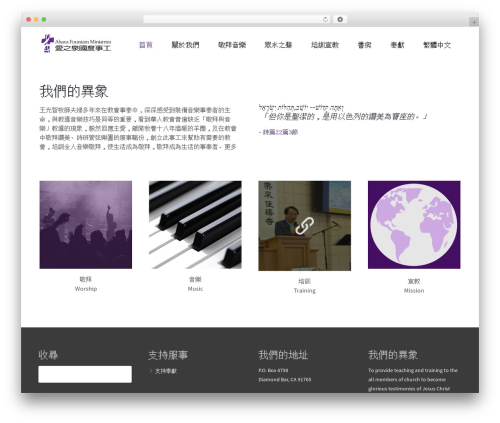
Task: Click the Hebrew verse text line
Action: [301, 107]
